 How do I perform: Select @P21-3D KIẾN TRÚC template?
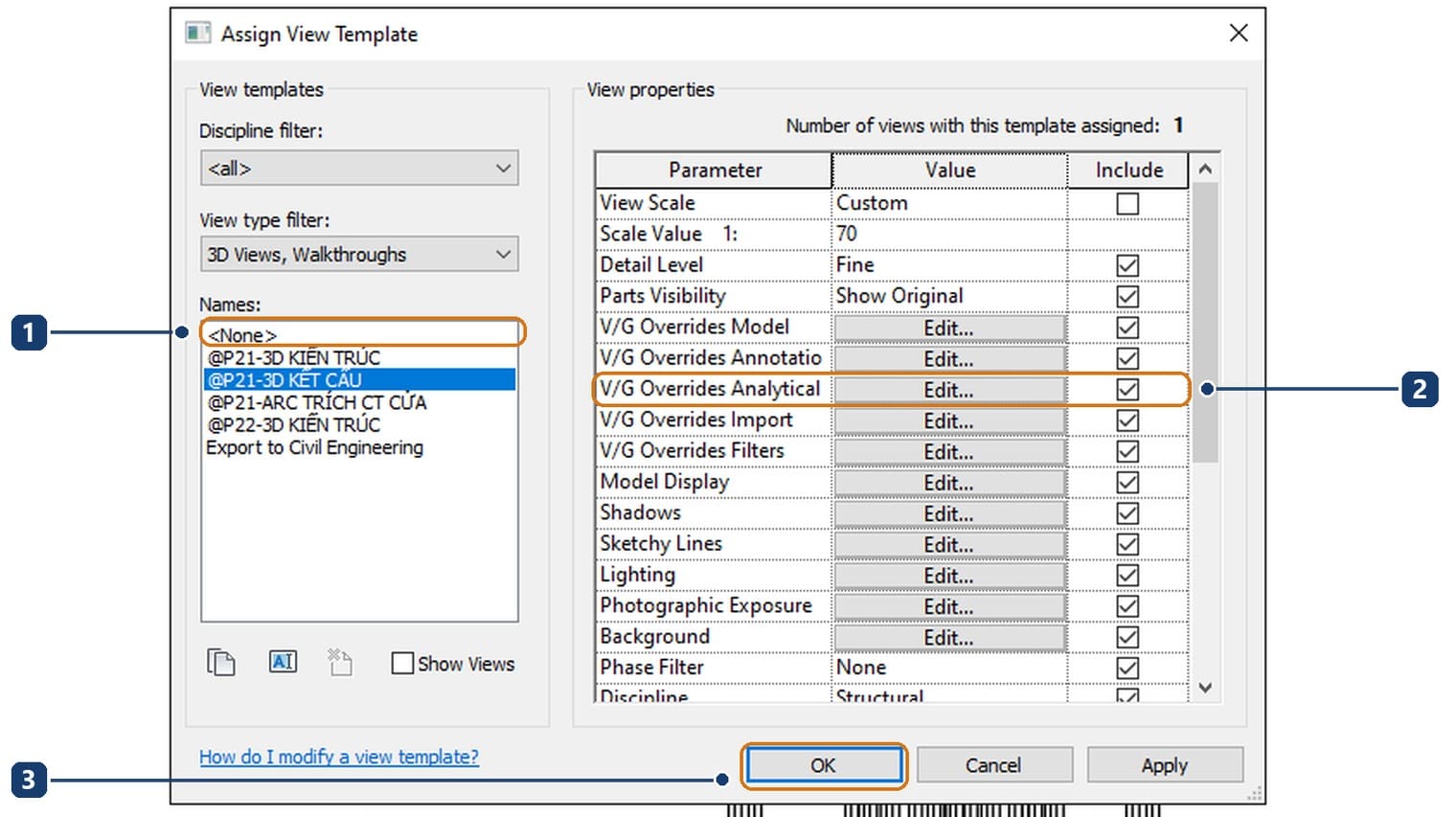click(359, 357)
